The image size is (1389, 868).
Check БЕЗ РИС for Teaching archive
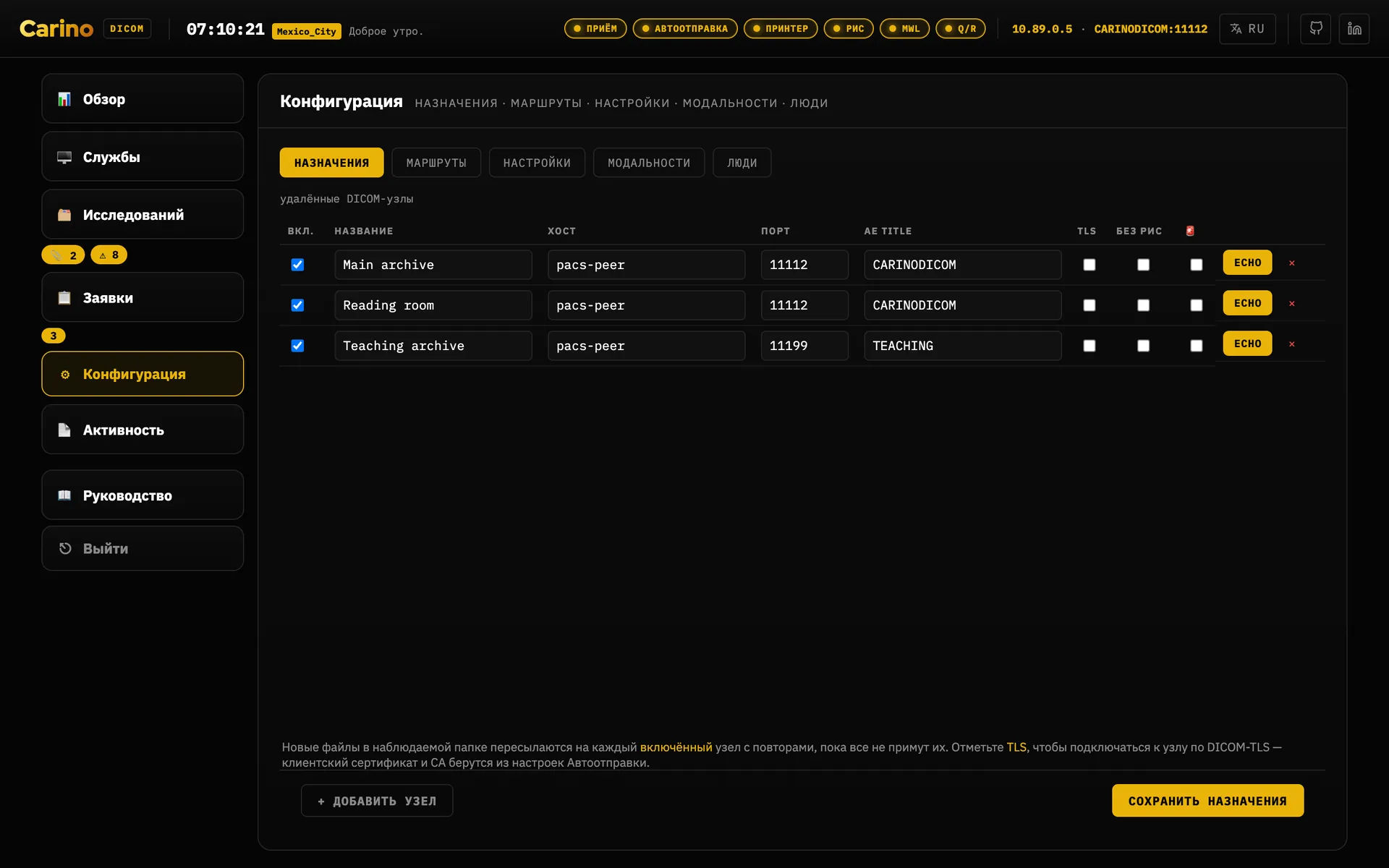tap(1144, 346)
